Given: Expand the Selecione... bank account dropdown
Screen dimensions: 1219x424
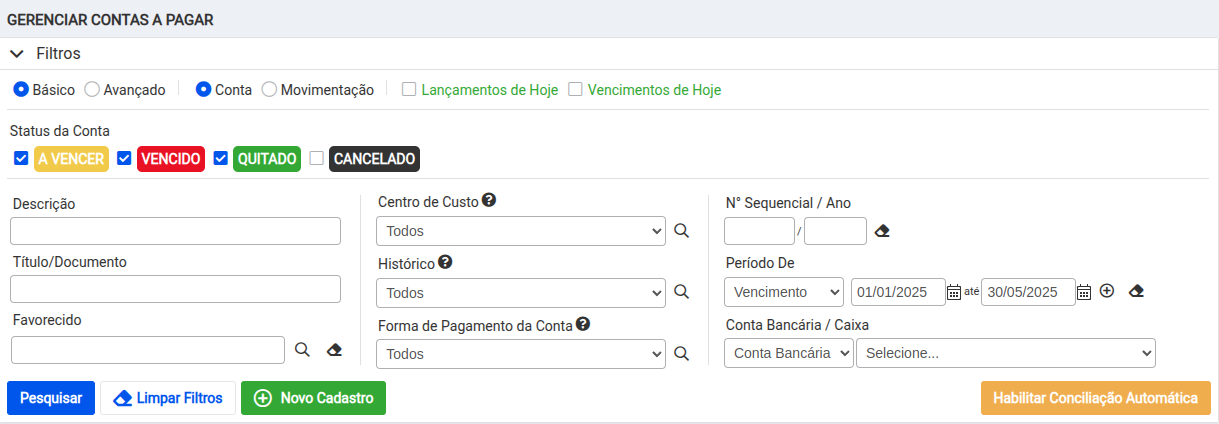Looking at the screenshot, I should pyautogui.click(x=1006, y=353).
